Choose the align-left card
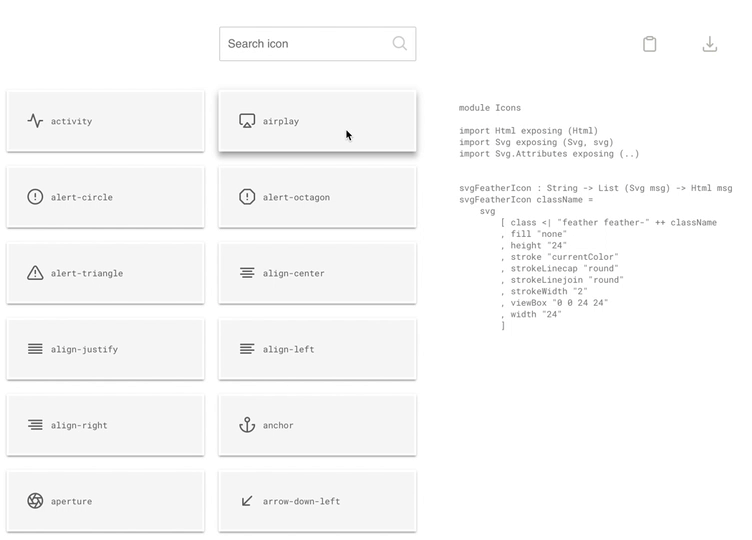Image resolution: width=752 pixels, height=540 pixels. coord(317,349)
